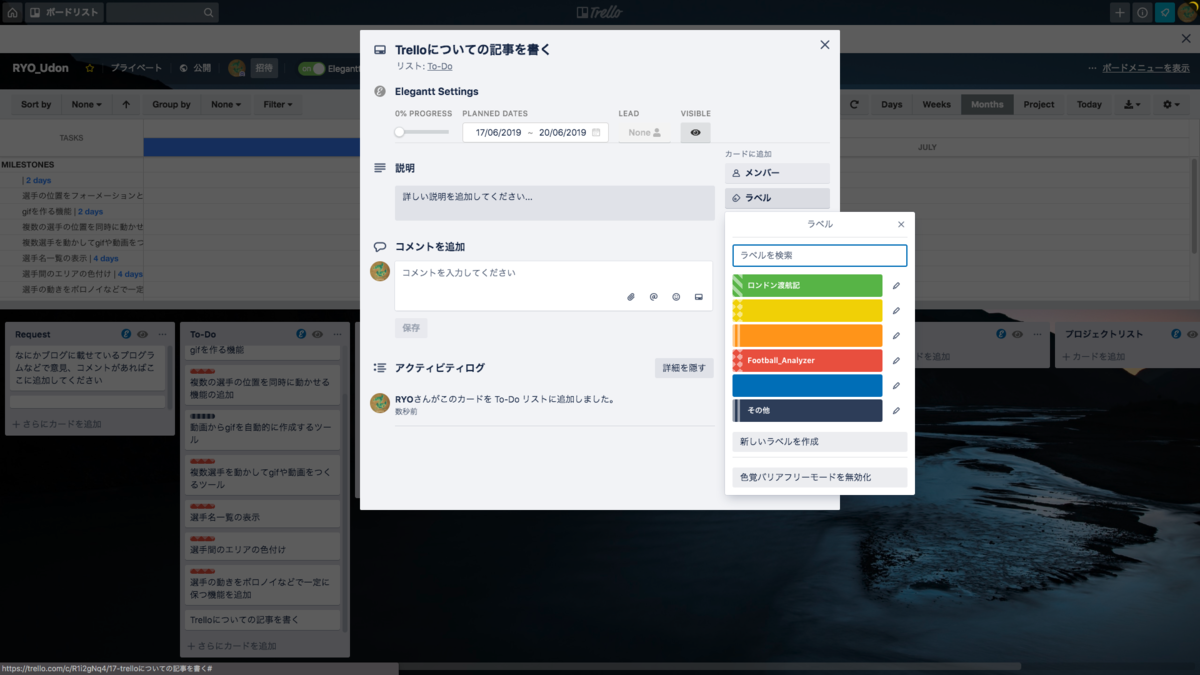Toggle the VISIBLE eye icon in Elegantt Settings
1200x675 pixels.
point(695,131)
